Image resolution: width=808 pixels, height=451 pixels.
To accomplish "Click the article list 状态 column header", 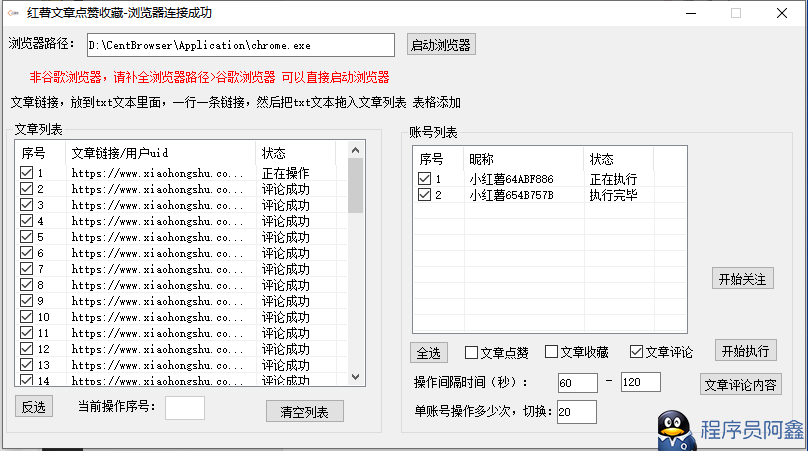I will tap(296, 153).
